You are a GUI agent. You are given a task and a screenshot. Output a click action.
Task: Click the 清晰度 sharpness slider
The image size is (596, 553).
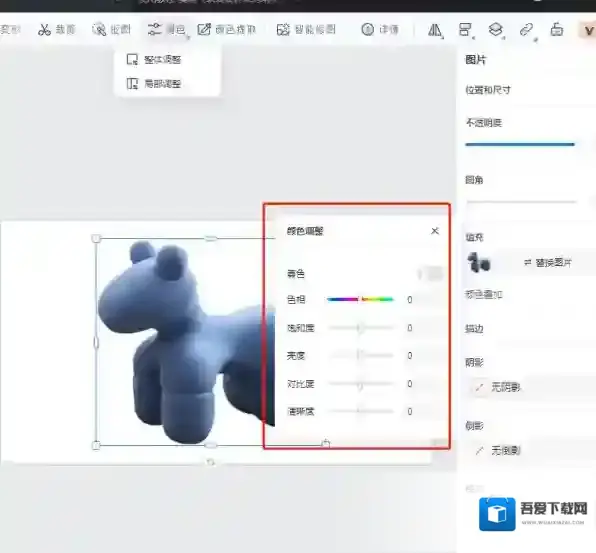pos(360,411)
